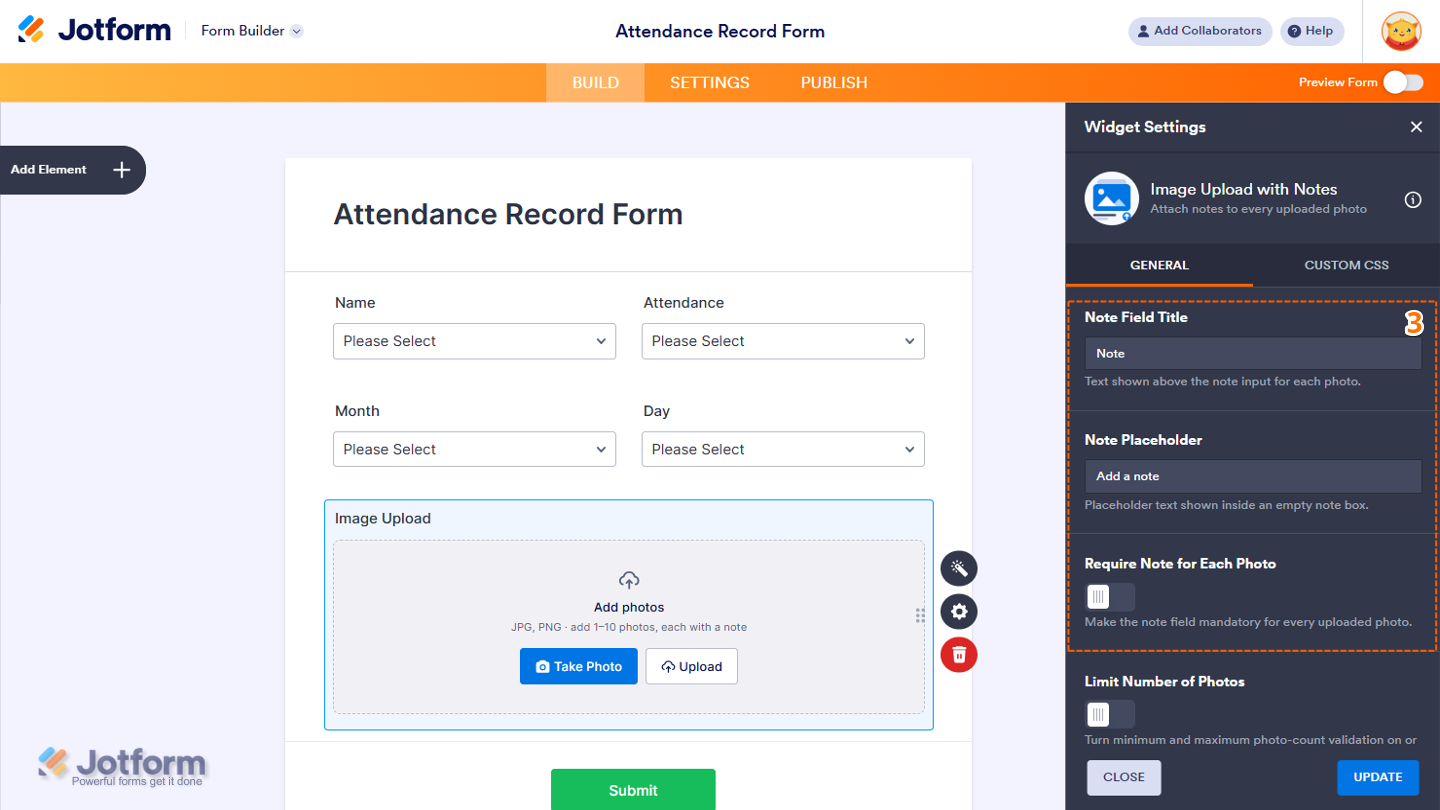This screenshot has height=810, width=1440.
Task: Click CLOSE in Widget Settings
Action: click(x=1124, y=777)
